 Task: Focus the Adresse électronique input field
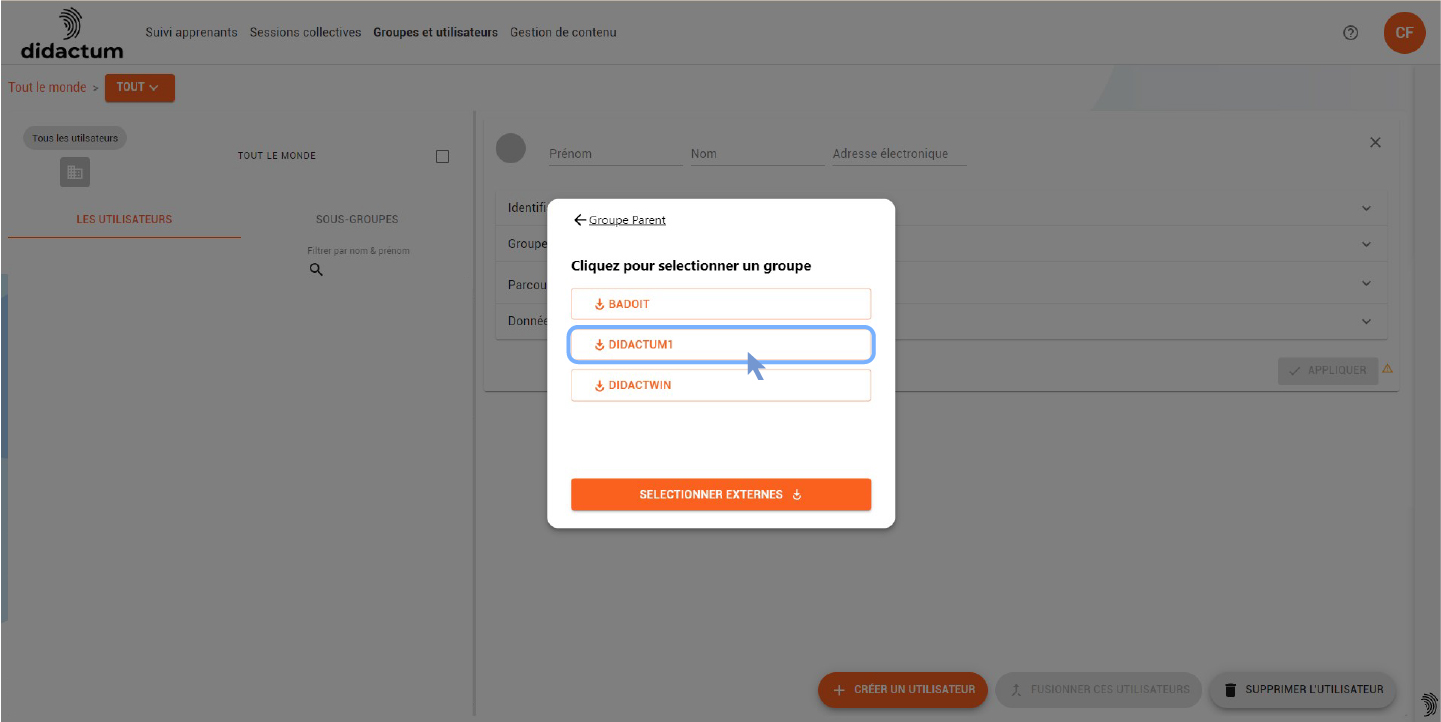(x=899, y=154)
